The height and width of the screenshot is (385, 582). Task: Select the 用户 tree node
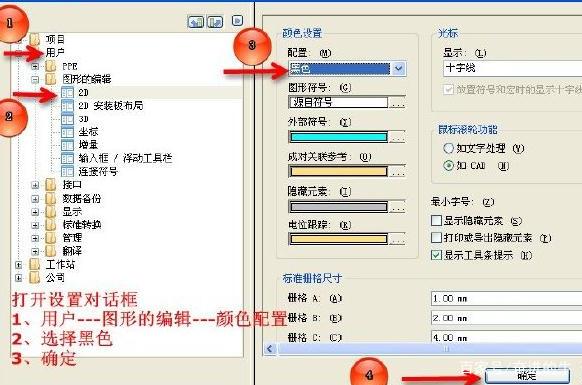tap(55, 52)
